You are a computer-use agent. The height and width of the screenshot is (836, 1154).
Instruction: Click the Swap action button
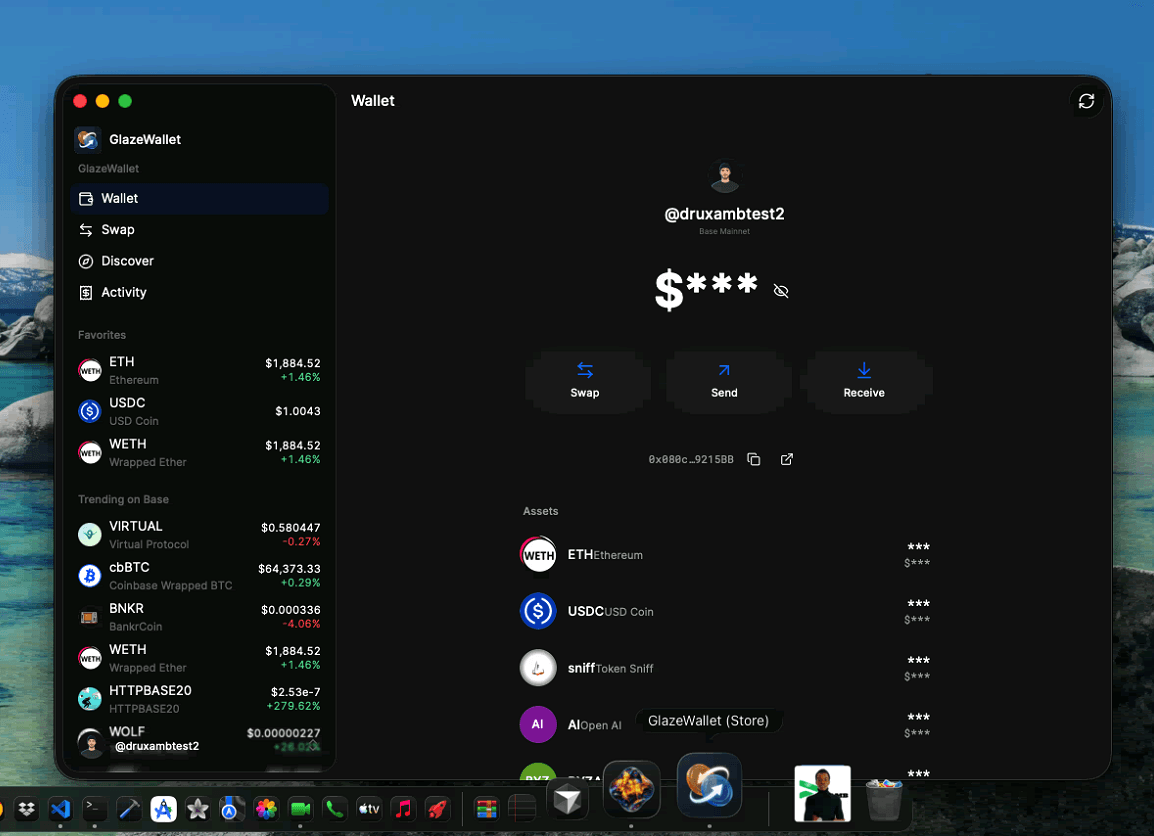(x=587, y=381)
